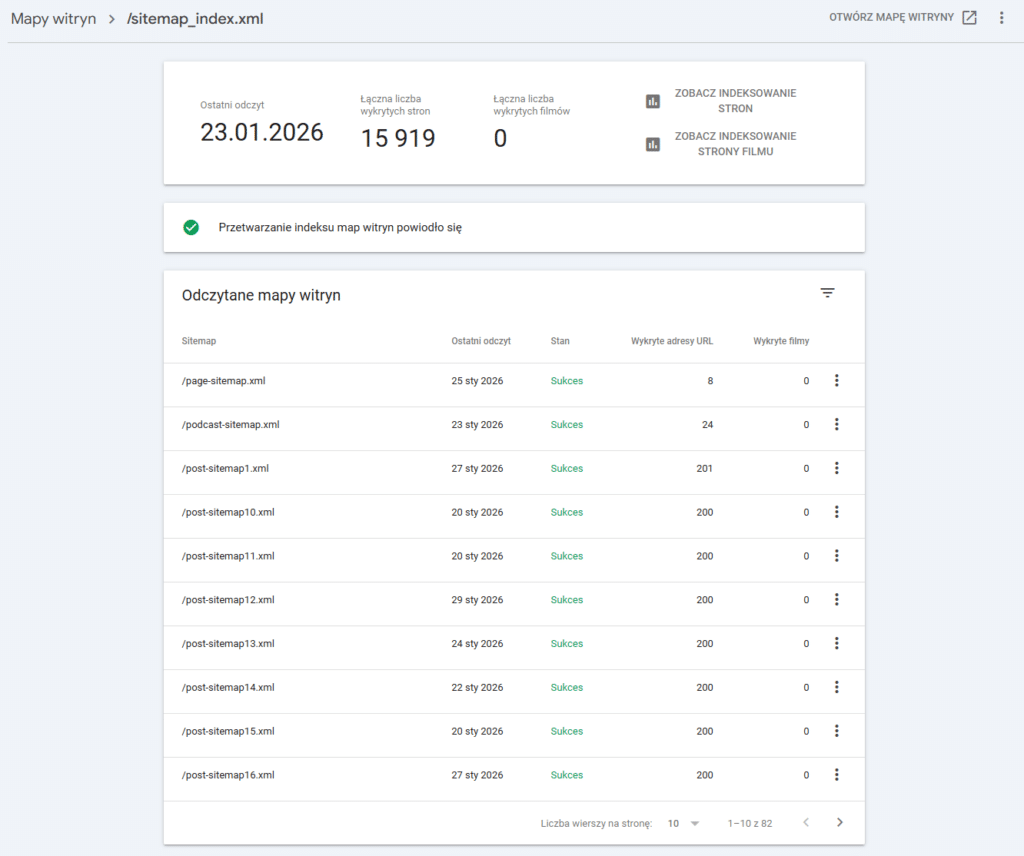The width and height of the screenshot is (1024, 856).
Task: Open the kebab menu for /page-sitemap.xml
Action: [837, 380]
